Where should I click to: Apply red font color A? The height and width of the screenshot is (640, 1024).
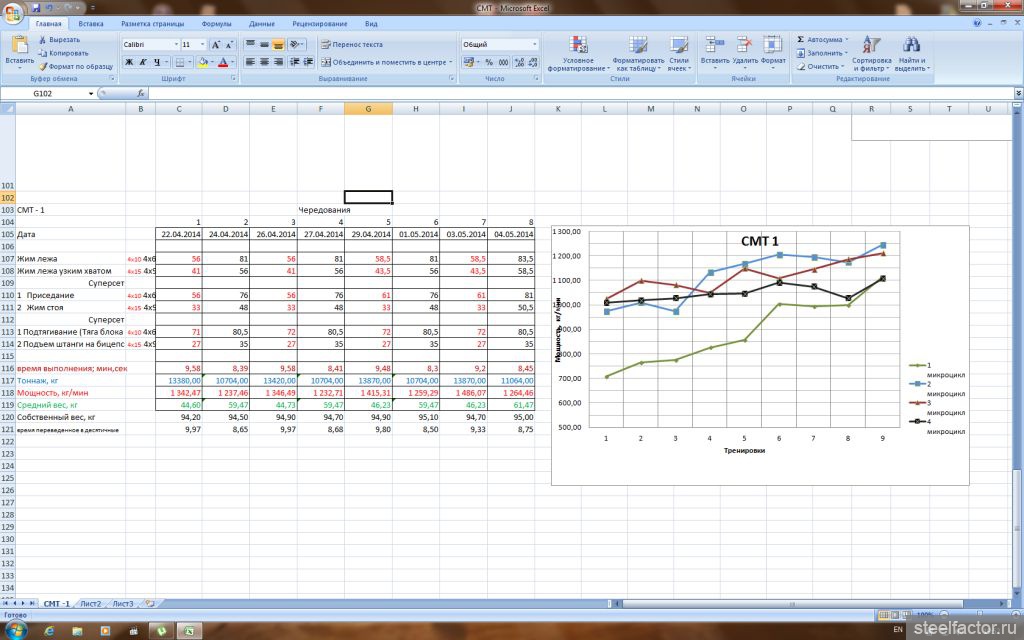point(223,62)
